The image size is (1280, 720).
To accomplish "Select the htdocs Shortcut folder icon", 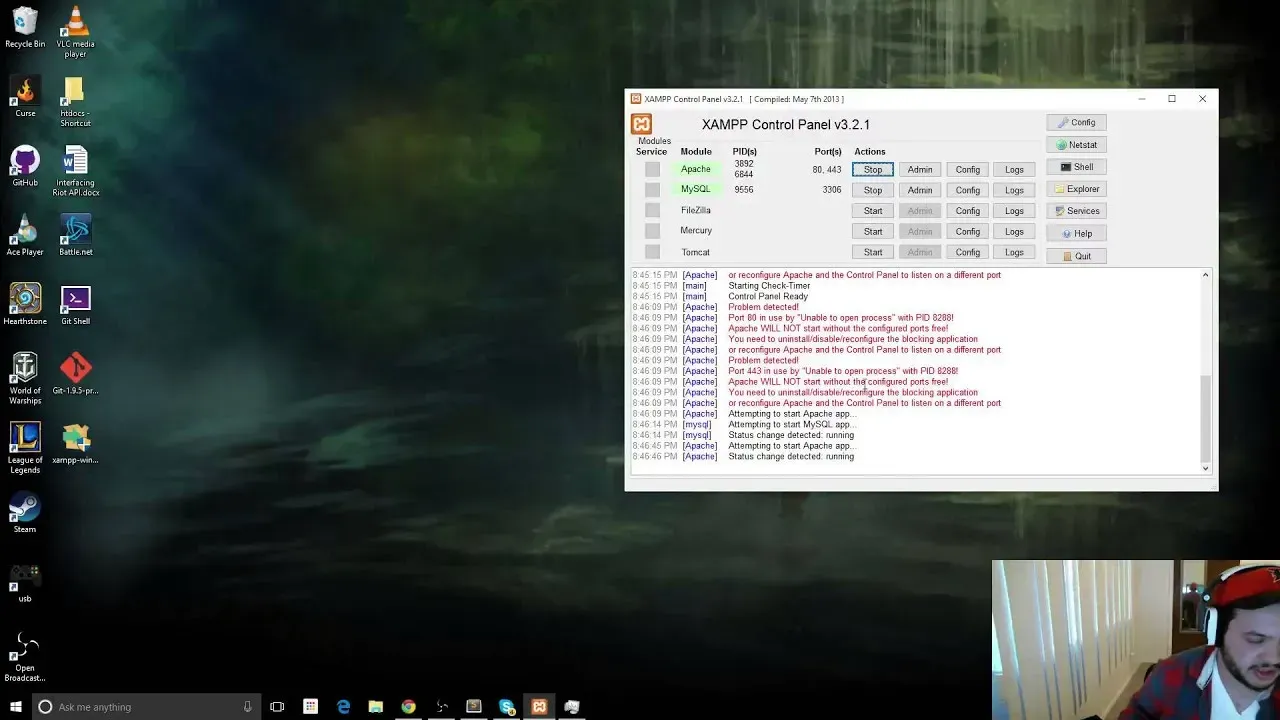I will coord(75,102).
